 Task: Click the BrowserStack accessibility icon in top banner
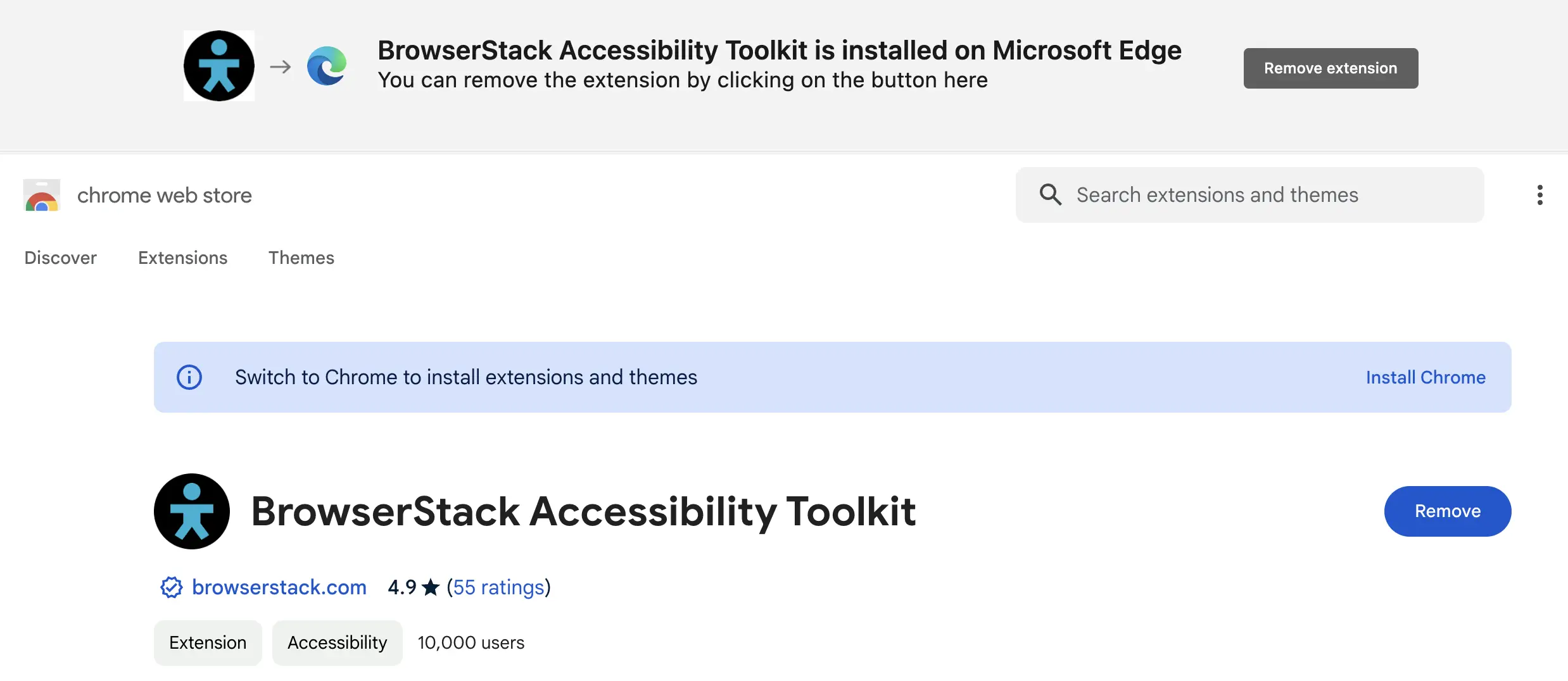click(218, 66)
